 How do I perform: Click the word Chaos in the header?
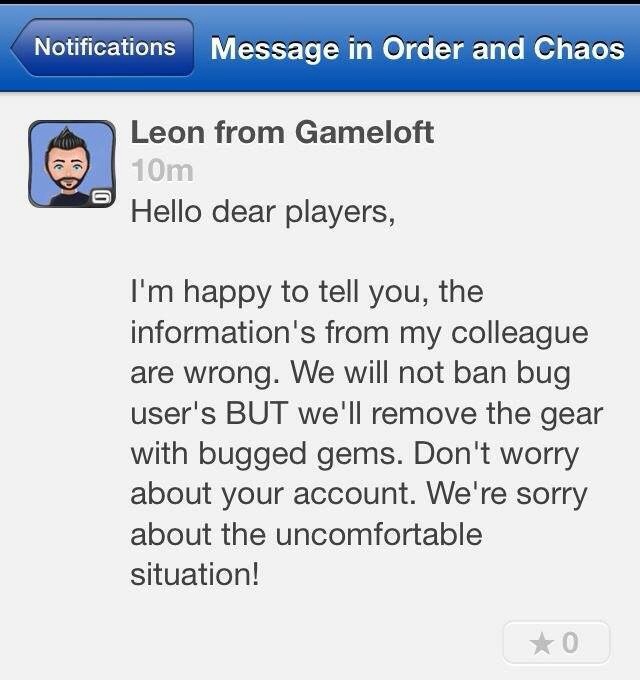tap(579, 48)
